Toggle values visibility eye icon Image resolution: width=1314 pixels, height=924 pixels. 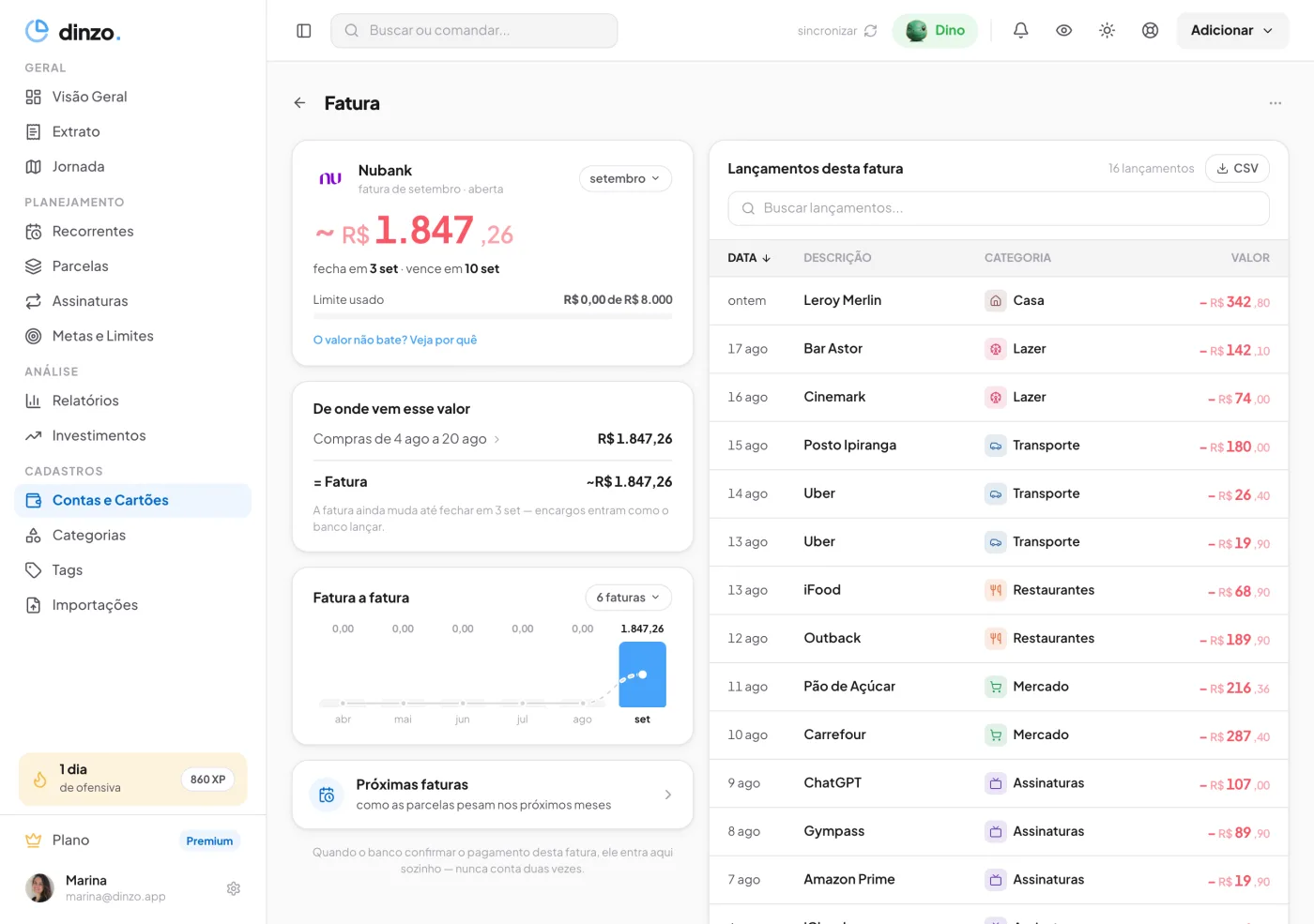click(1064, 31)
